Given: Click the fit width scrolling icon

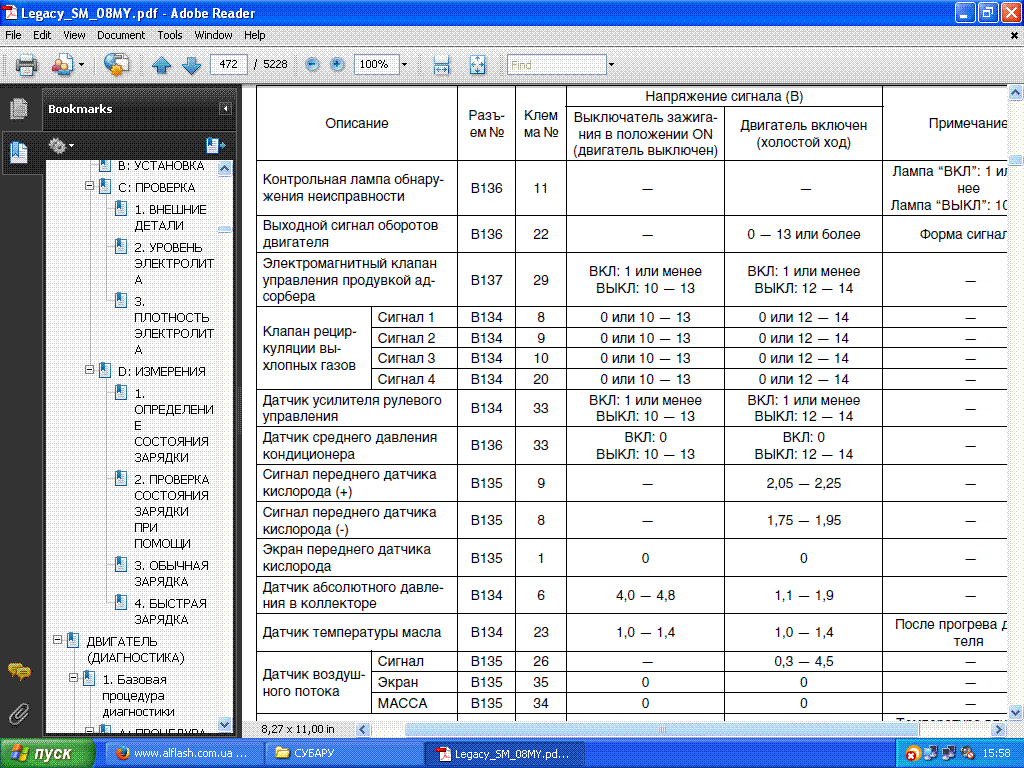Looking at the screenshot, I should [441, 65].
